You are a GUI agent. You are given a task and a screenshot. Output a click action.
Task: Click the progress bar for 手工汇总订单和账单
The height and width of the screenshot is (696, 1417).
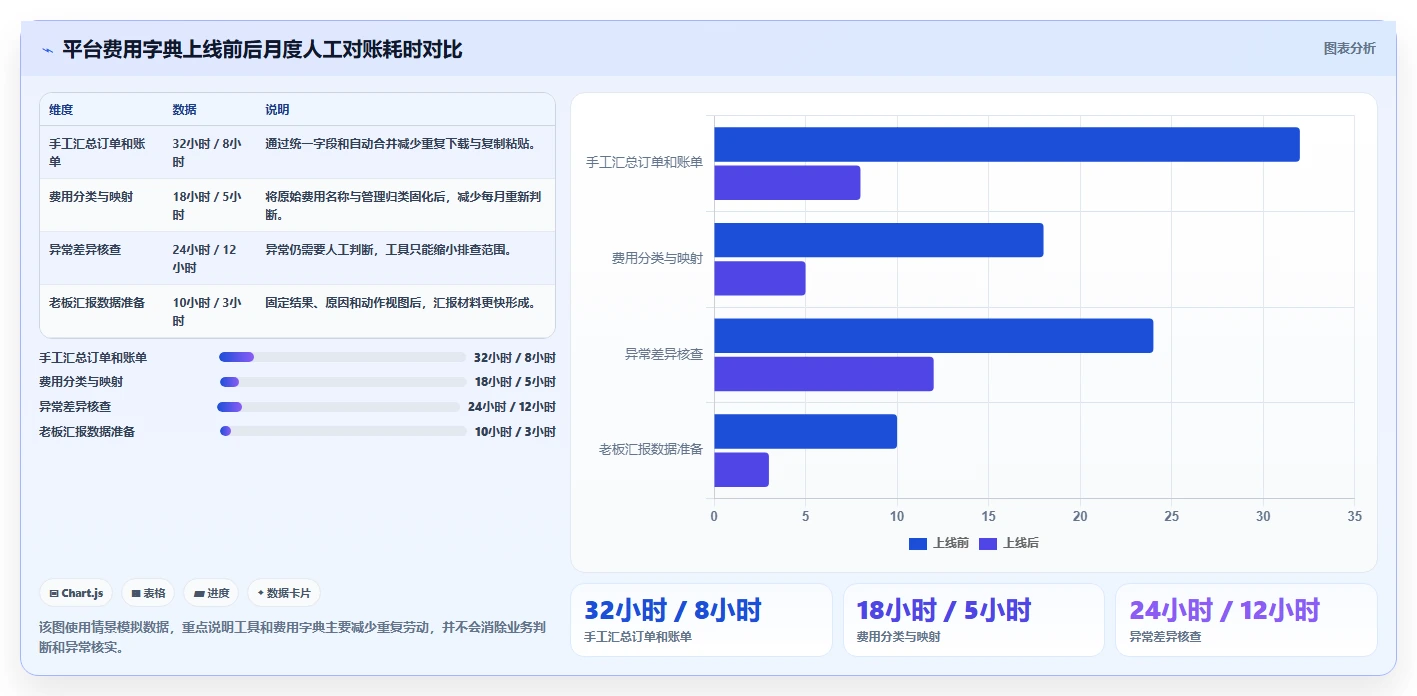(x=342, y=357)
